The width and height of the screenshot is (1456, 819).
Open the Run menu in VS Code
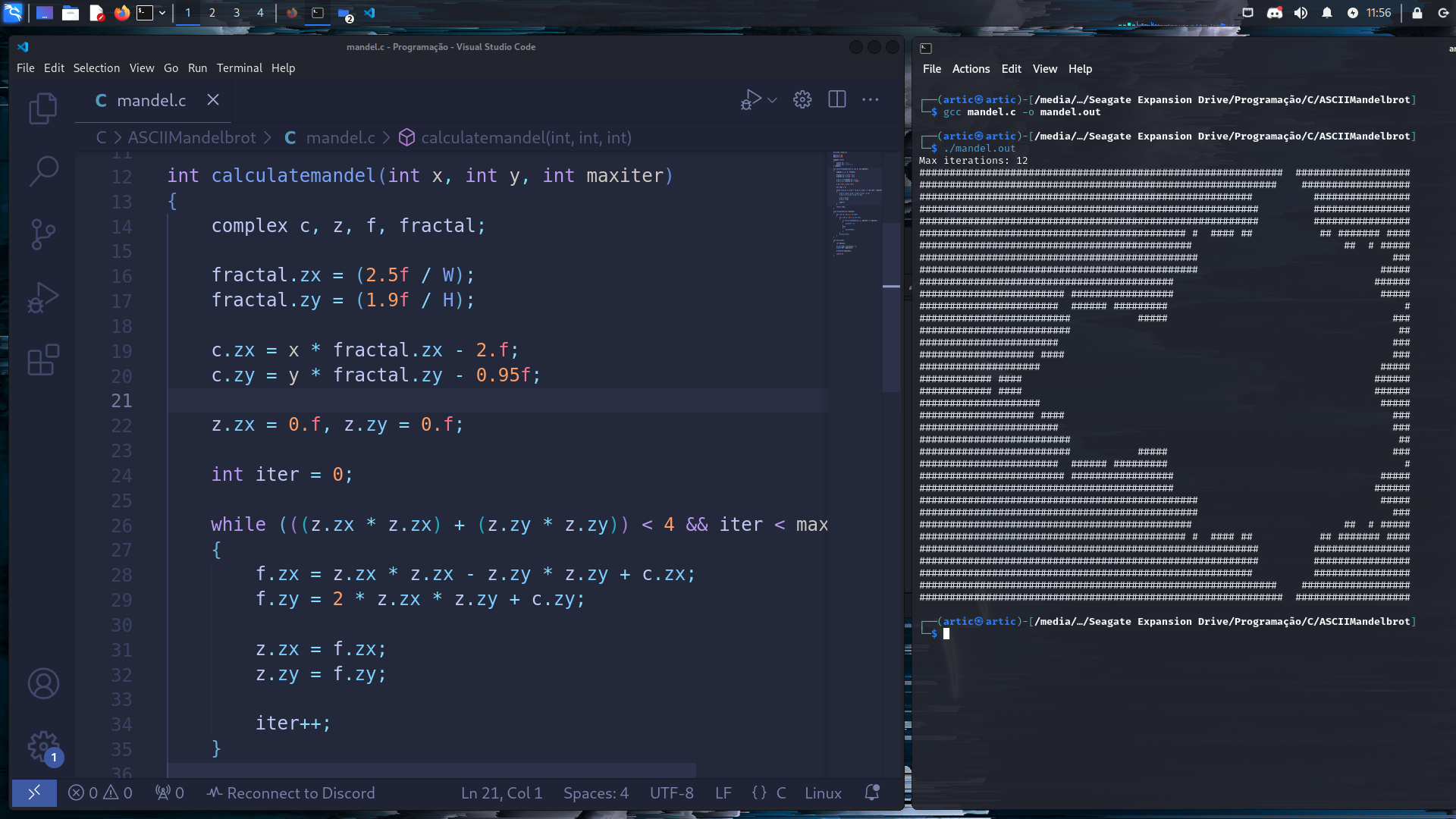(197, 68)
